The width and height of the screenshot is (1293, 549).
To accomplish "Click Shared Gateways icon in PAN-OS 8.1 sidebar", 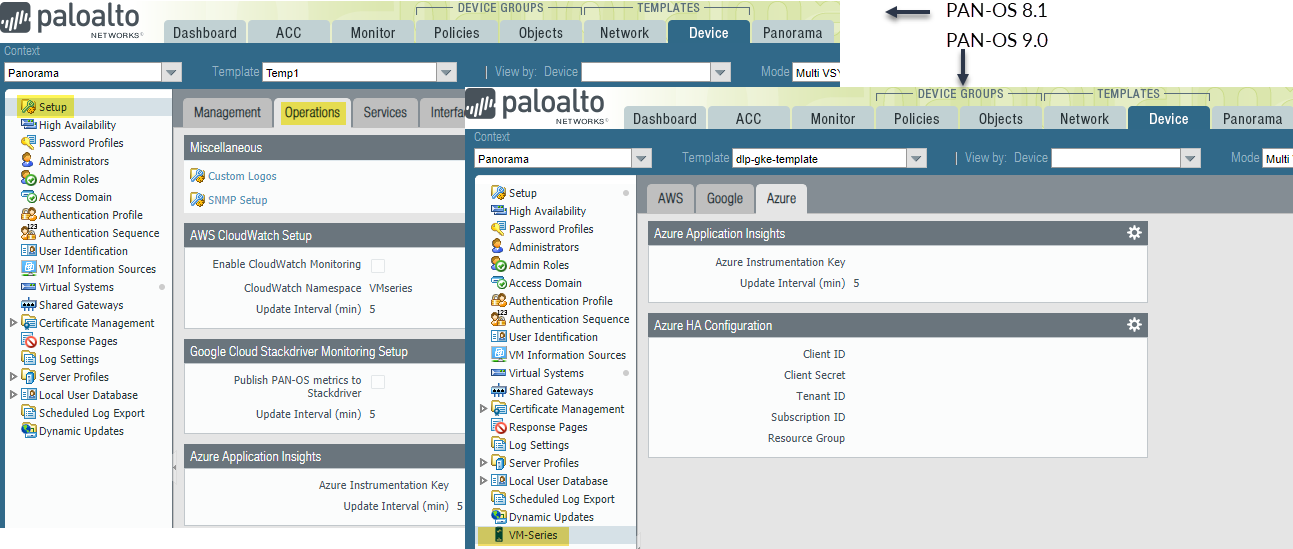I will [29, 305].
